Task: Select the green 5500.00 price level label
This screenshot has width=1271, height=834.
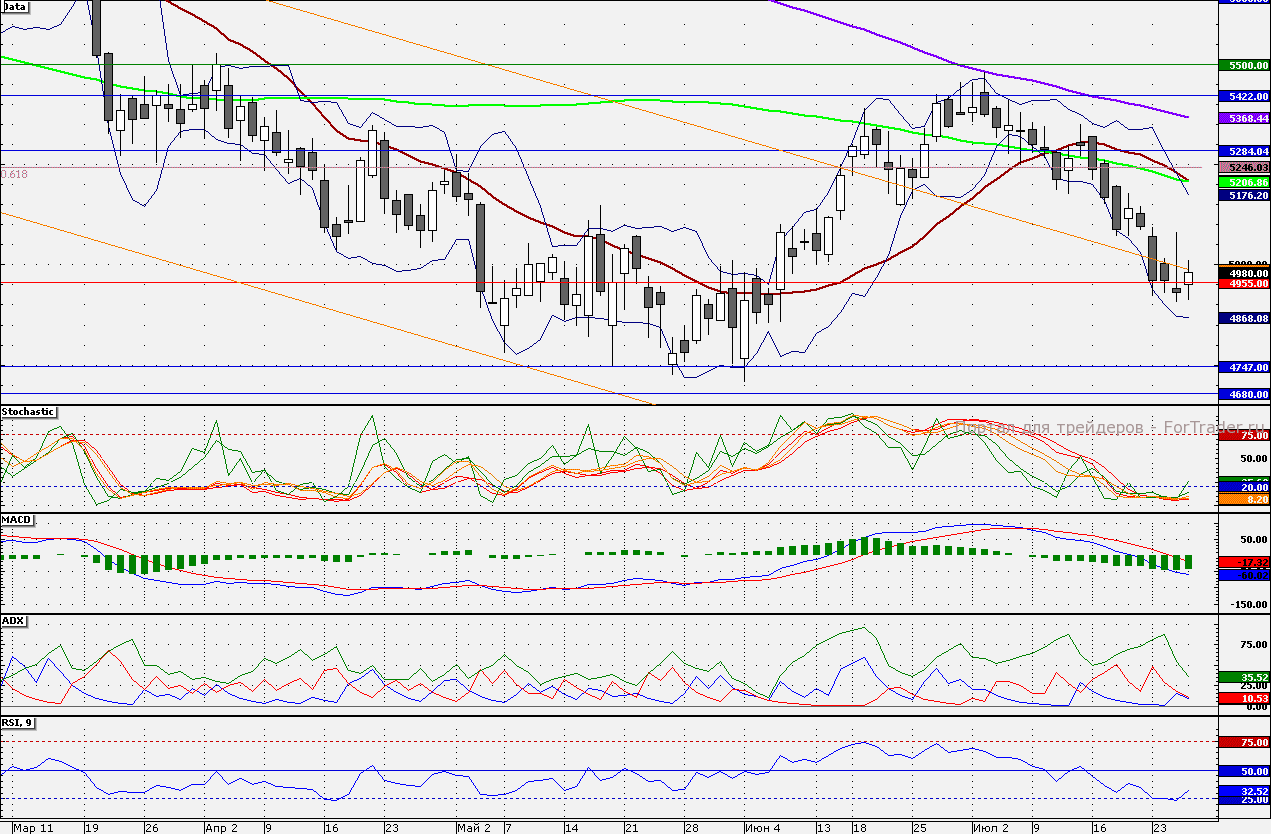Action: coord(1244,65)
